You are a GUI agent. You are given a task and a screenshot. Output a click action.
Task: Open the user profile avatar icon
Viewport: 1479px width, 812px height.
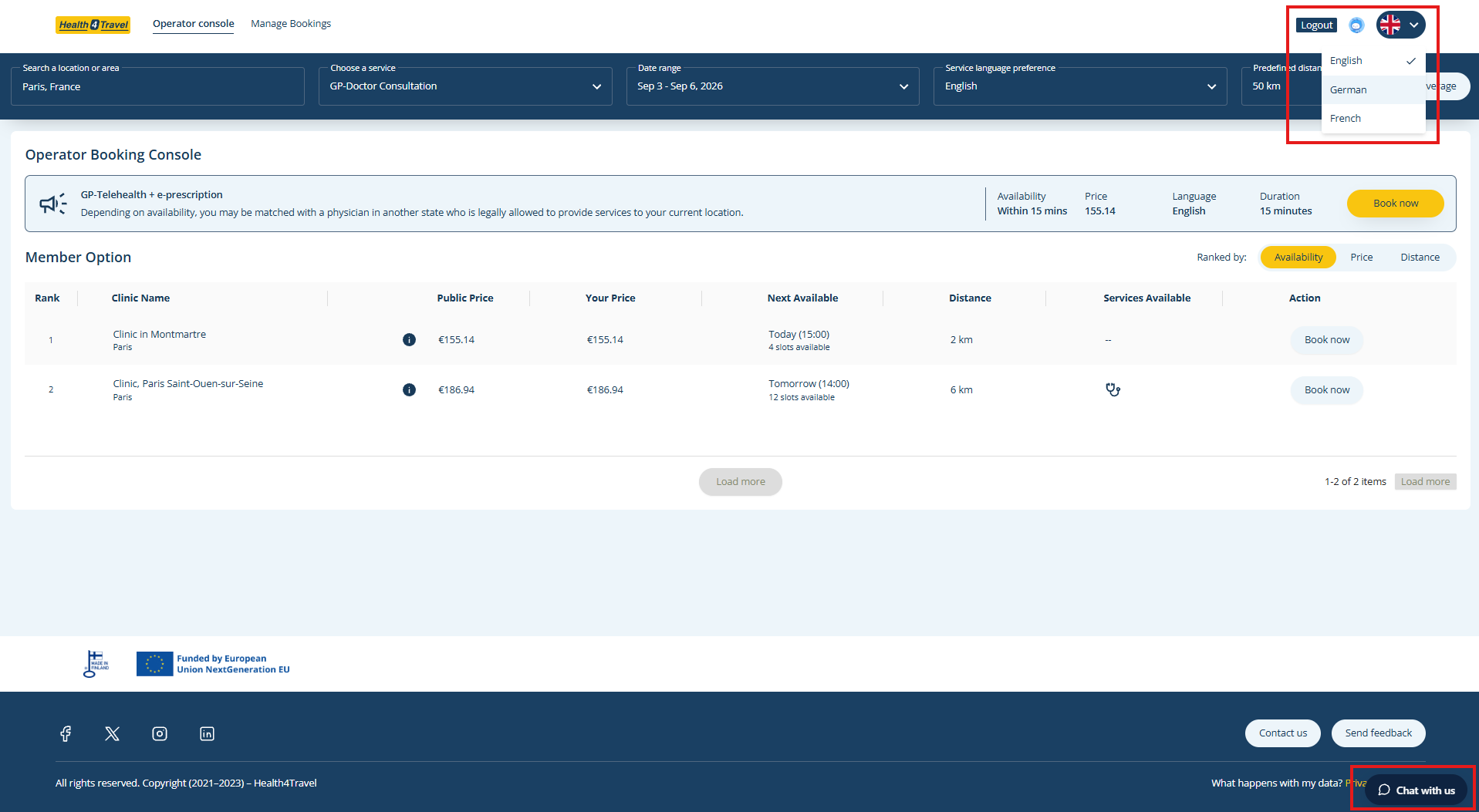[1356, 25]
